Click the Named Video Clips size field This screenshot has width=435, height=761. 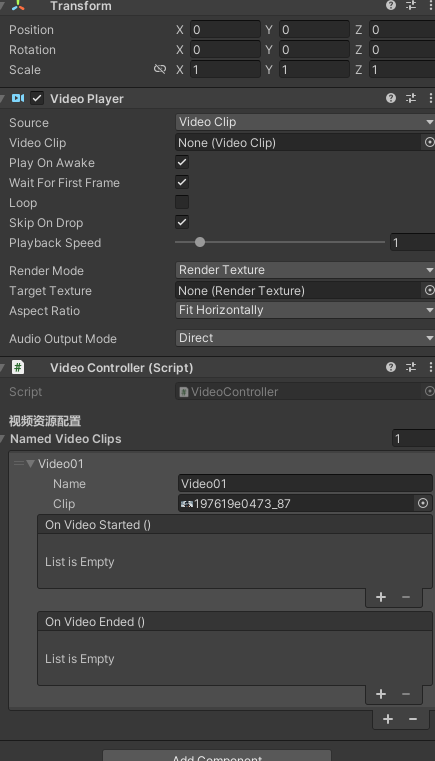413,439
